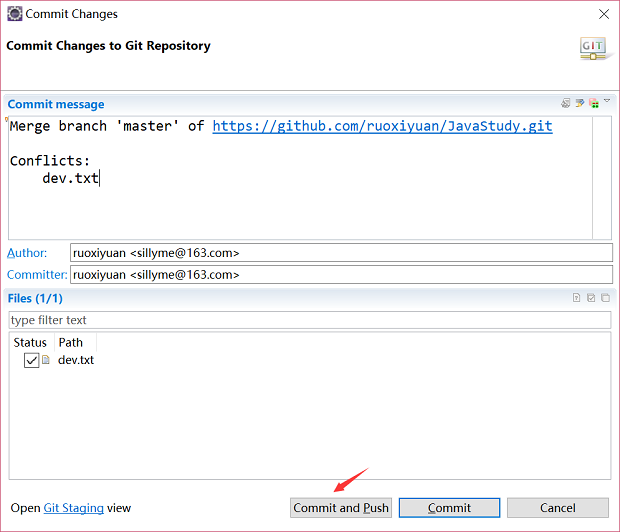
Task: Click into the Committer field
Action: [x=340, y=274]
